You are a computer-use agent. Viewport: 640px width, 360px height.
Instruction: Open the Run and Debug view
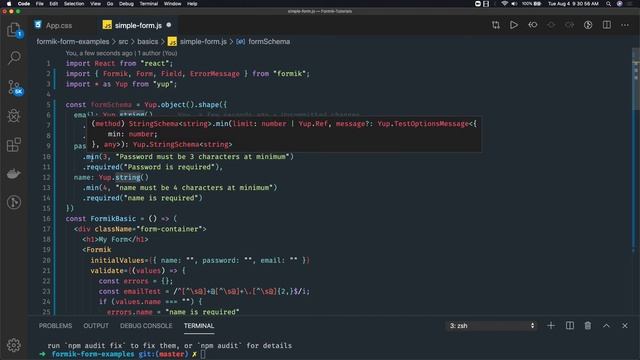[14, 116]
